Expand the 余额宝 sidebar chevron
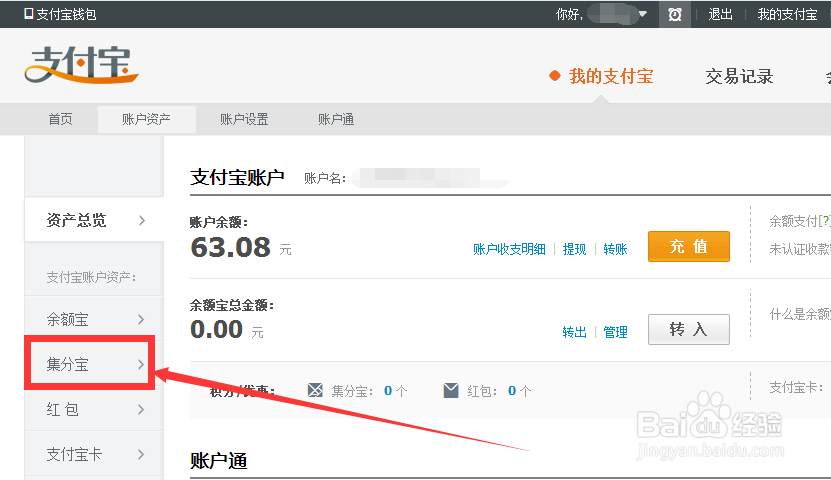831x480 pixels. (141, 319)
